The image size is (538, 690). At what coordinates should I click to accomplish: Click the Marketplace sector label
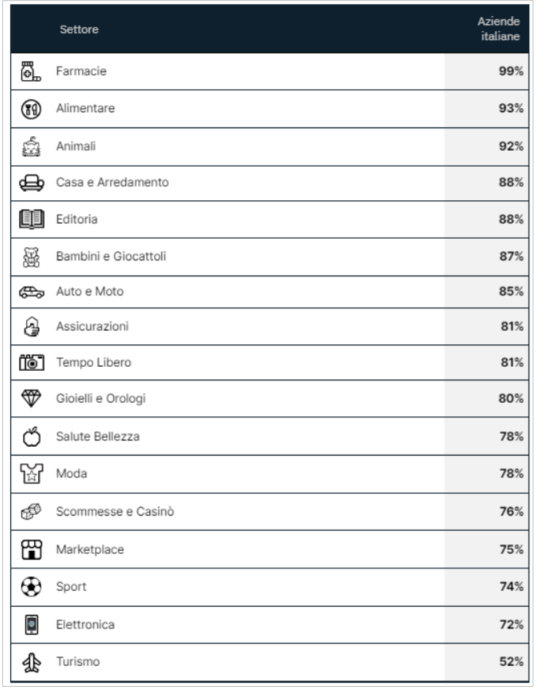[90, 550]
